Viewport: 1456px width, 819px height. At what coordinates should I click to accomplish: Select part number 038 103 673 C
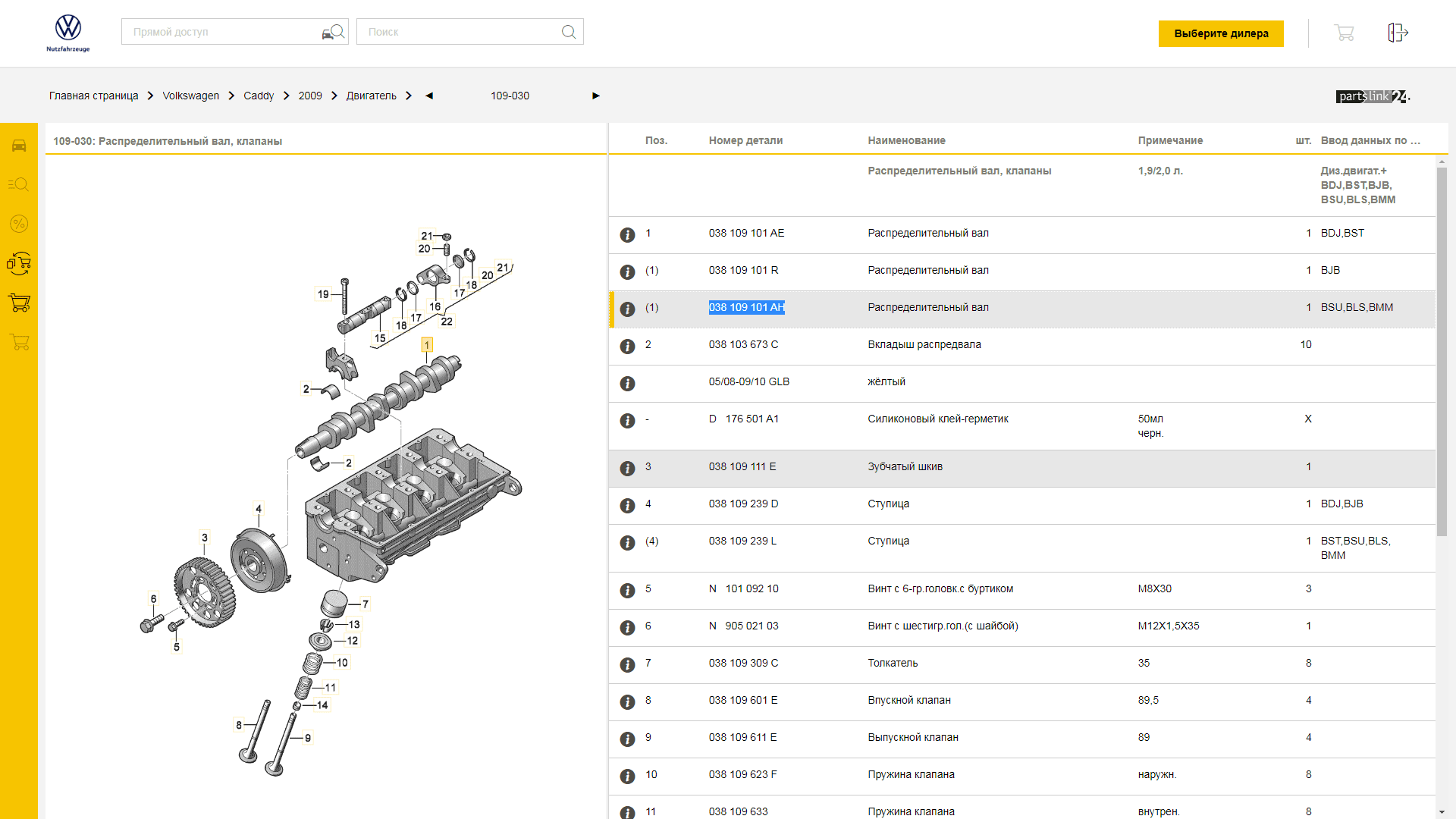[743, 344]
